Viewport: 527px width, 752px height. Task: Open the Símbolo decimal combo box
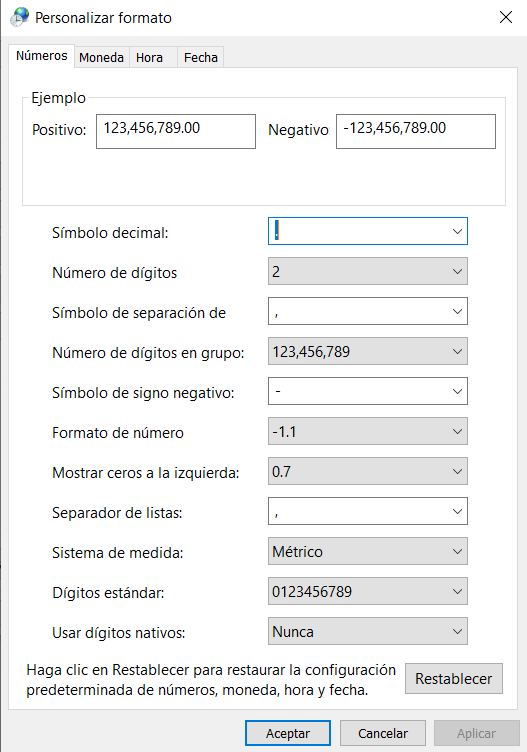point(368,231)
